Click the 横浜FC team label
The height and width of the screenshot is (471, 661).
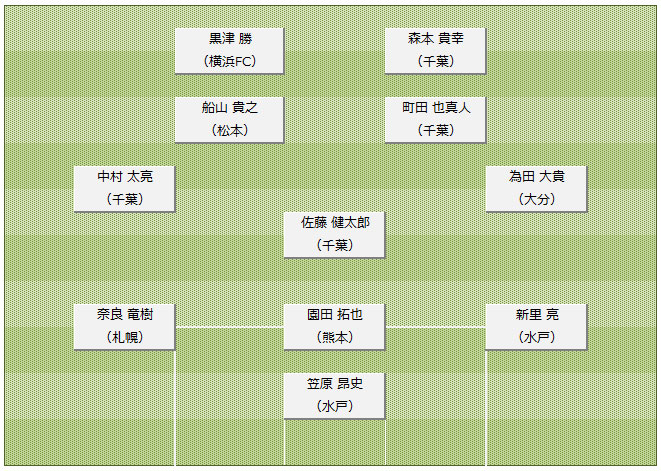point(229,61)
